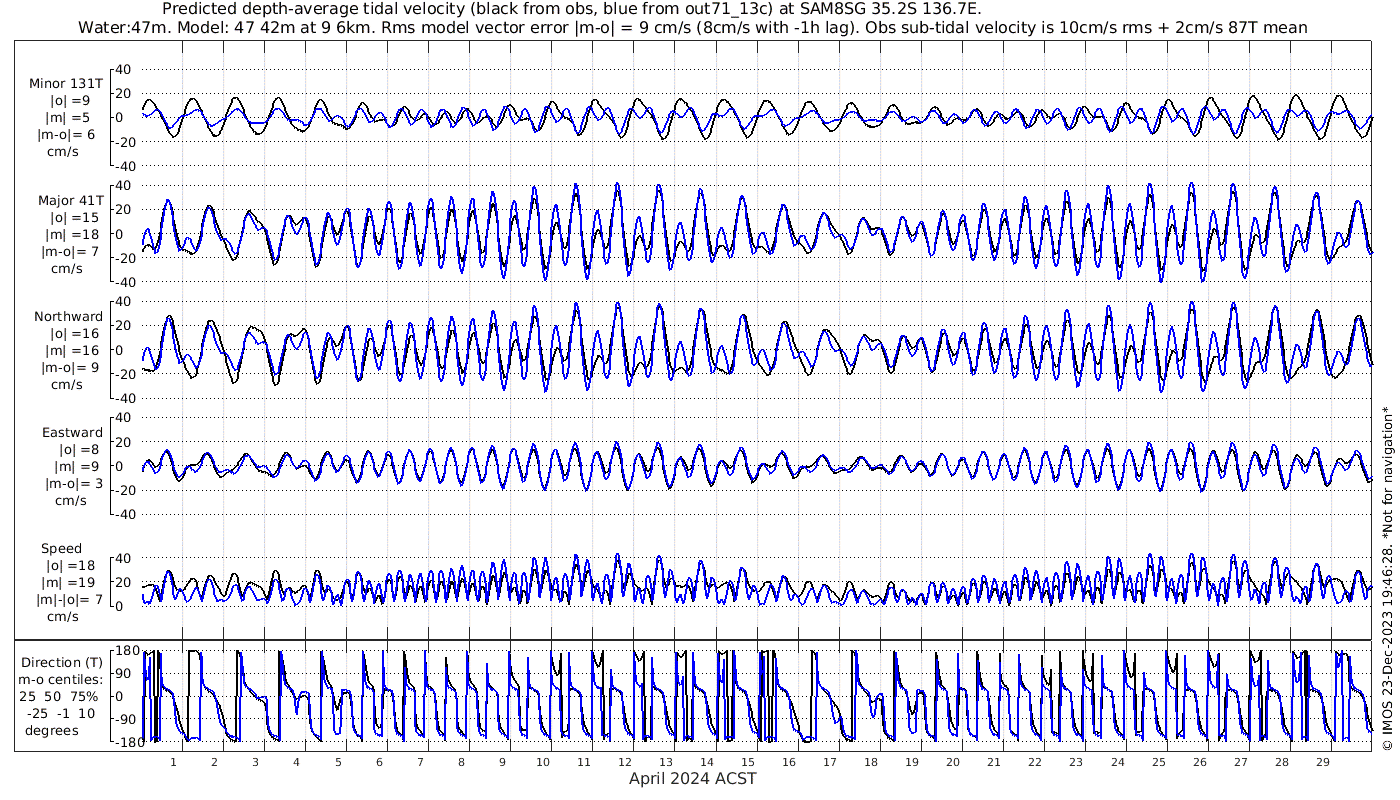
Task: Click the '25 50 75%' centile header
Action: pyautogui.click(x=59, y=696)
